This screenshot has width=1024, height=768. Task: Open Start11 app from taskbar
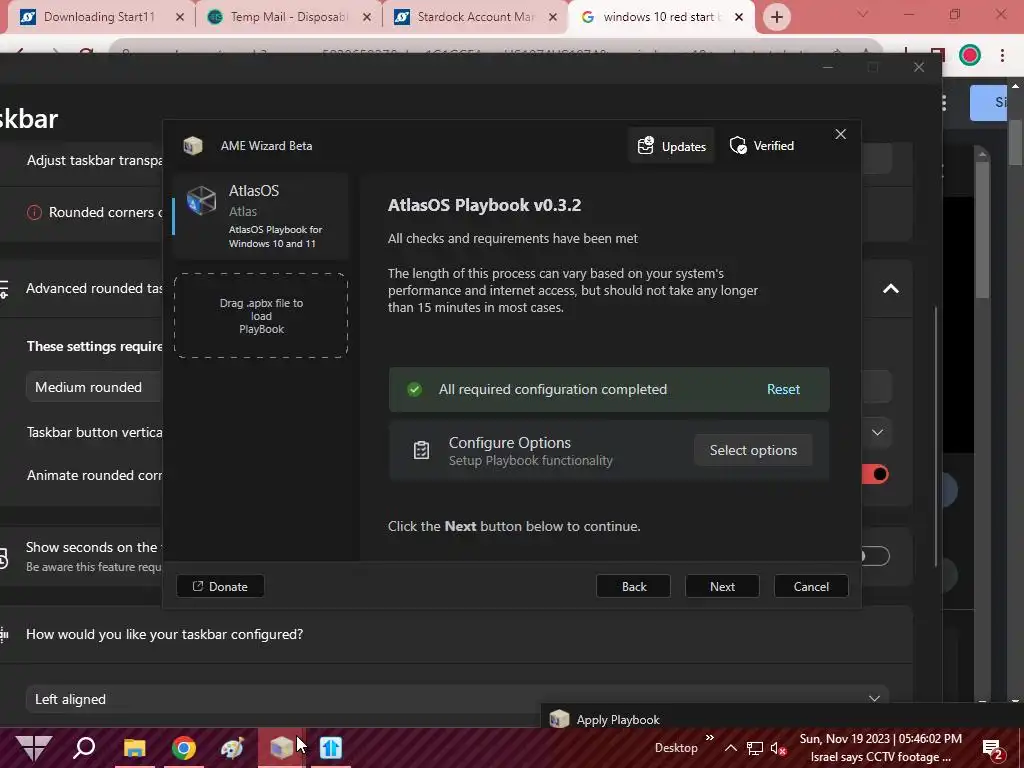331,748
